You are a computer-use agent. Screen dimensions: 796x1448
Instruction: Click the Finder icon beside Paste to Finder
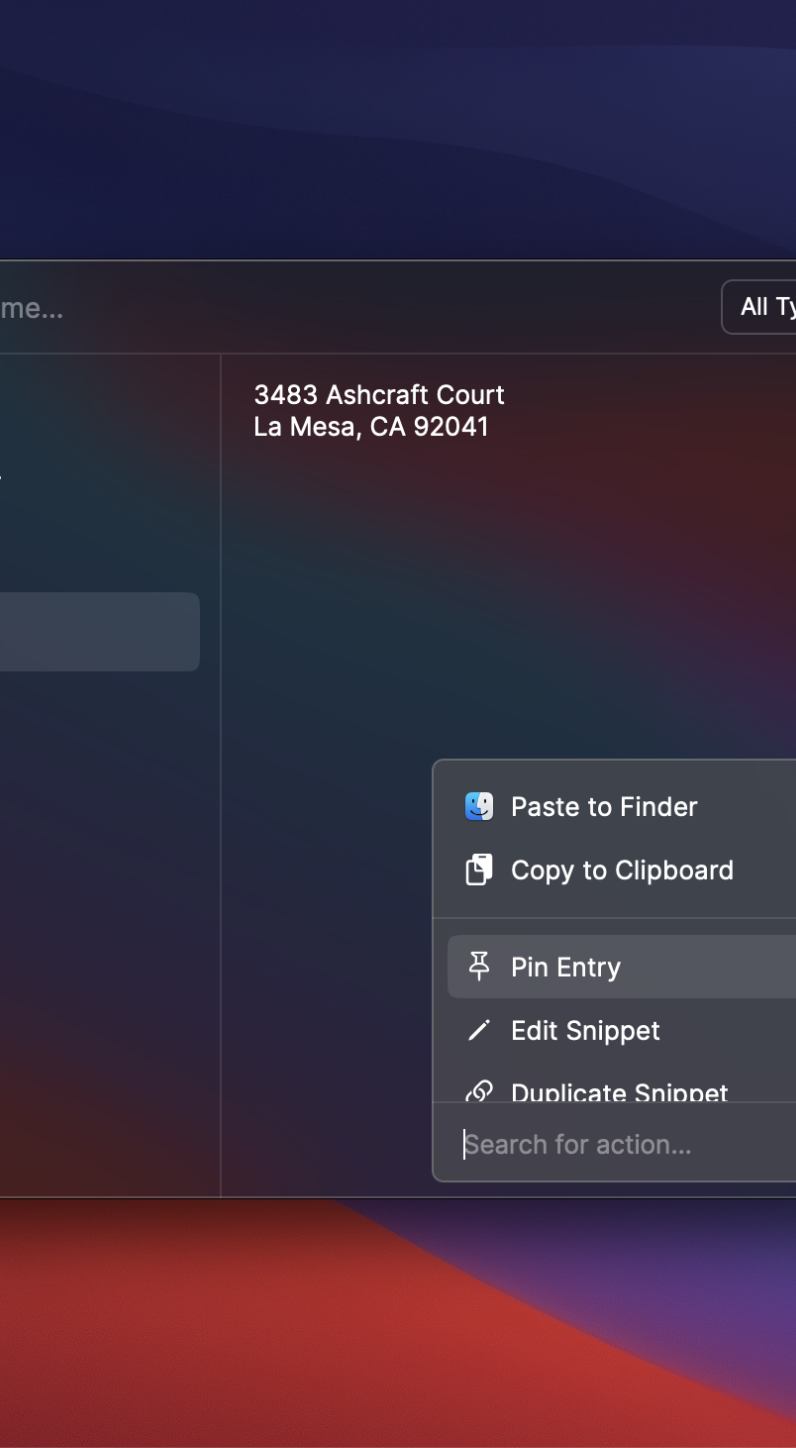pyautogui.click(x=479, y=806)
